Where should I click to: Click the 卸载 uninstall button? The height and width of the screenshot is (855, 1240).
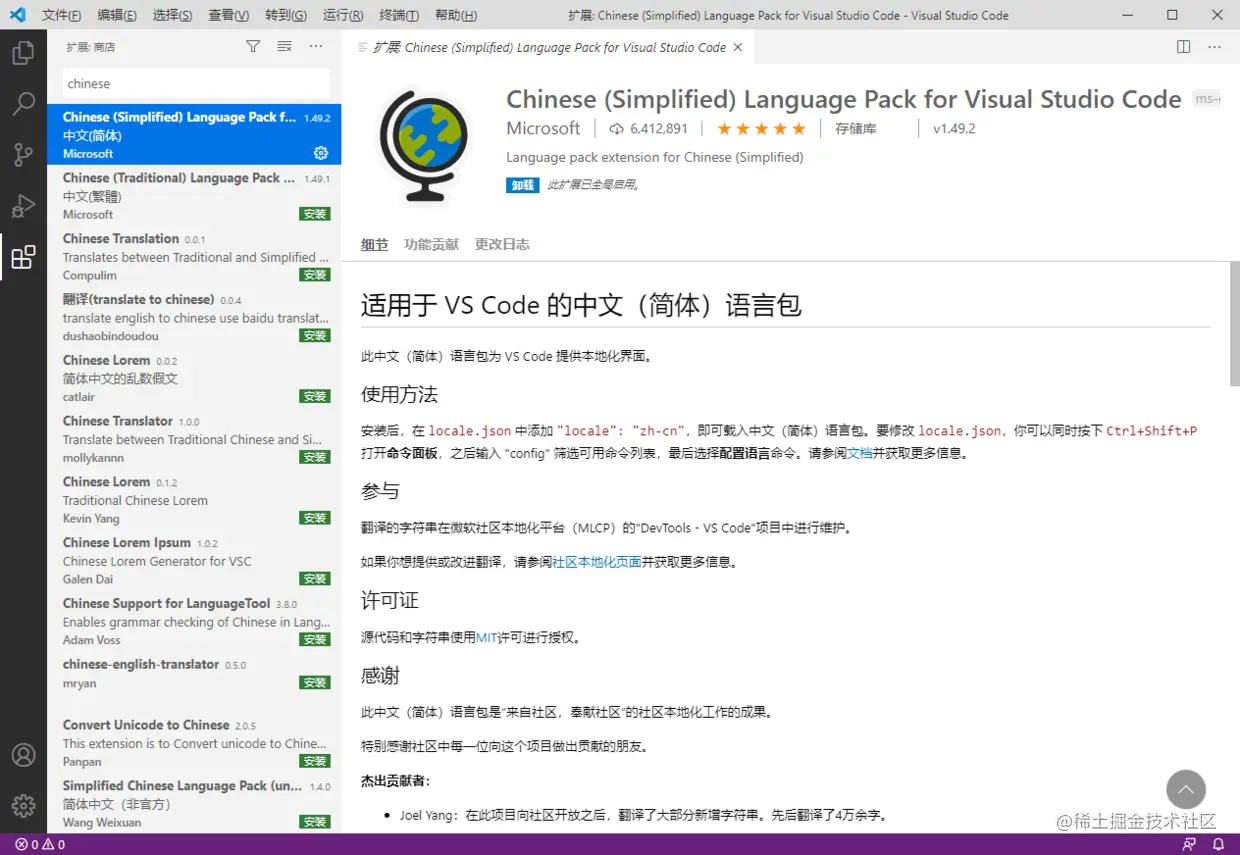click(522, 185)
